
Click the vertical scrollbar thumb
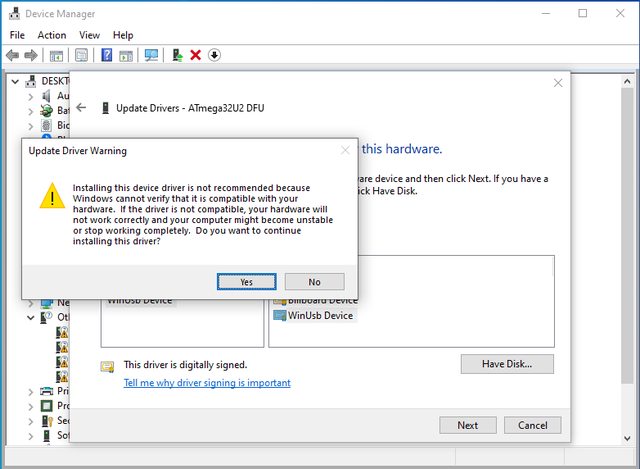[627, 235]
